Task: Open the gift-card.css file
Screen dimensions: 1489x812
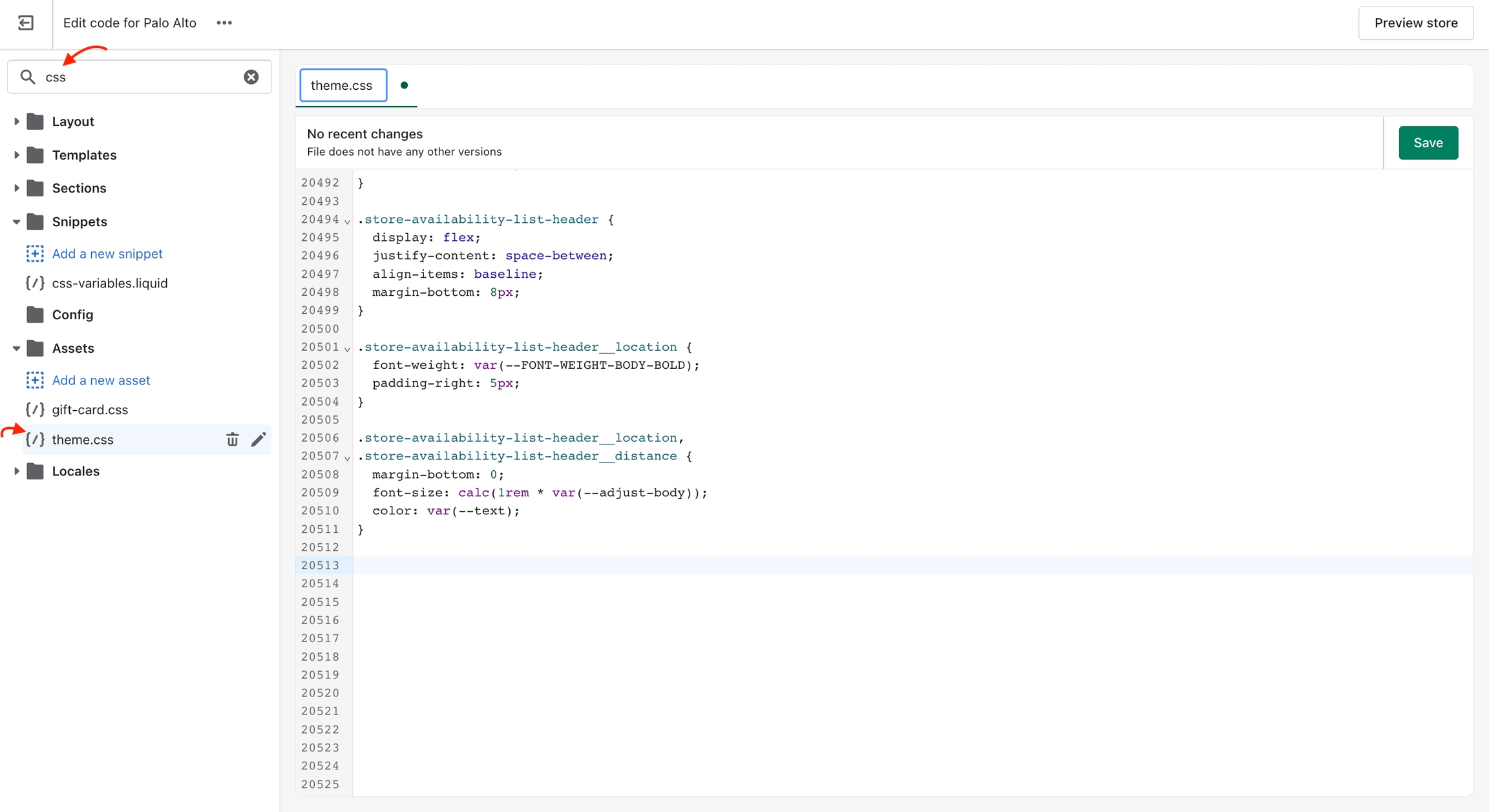Action: pyautogui.click(x=90, y=410)
